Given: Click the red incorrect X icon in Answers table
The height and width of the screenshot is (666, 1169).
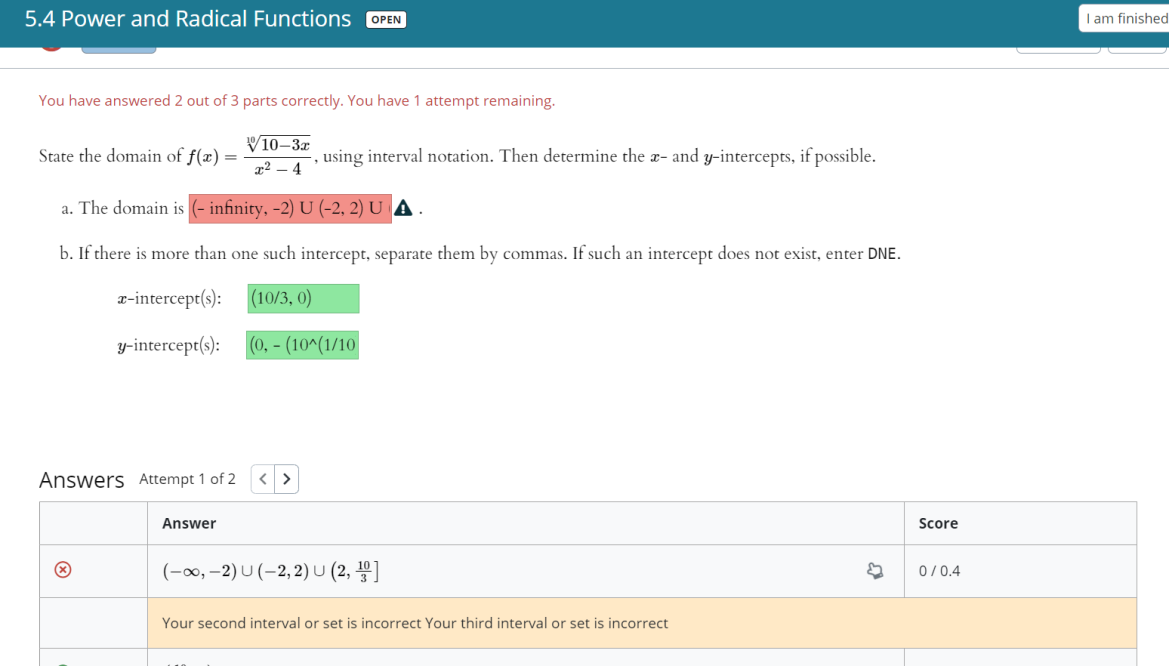Looking at the screenshot, I should (64, 569).
